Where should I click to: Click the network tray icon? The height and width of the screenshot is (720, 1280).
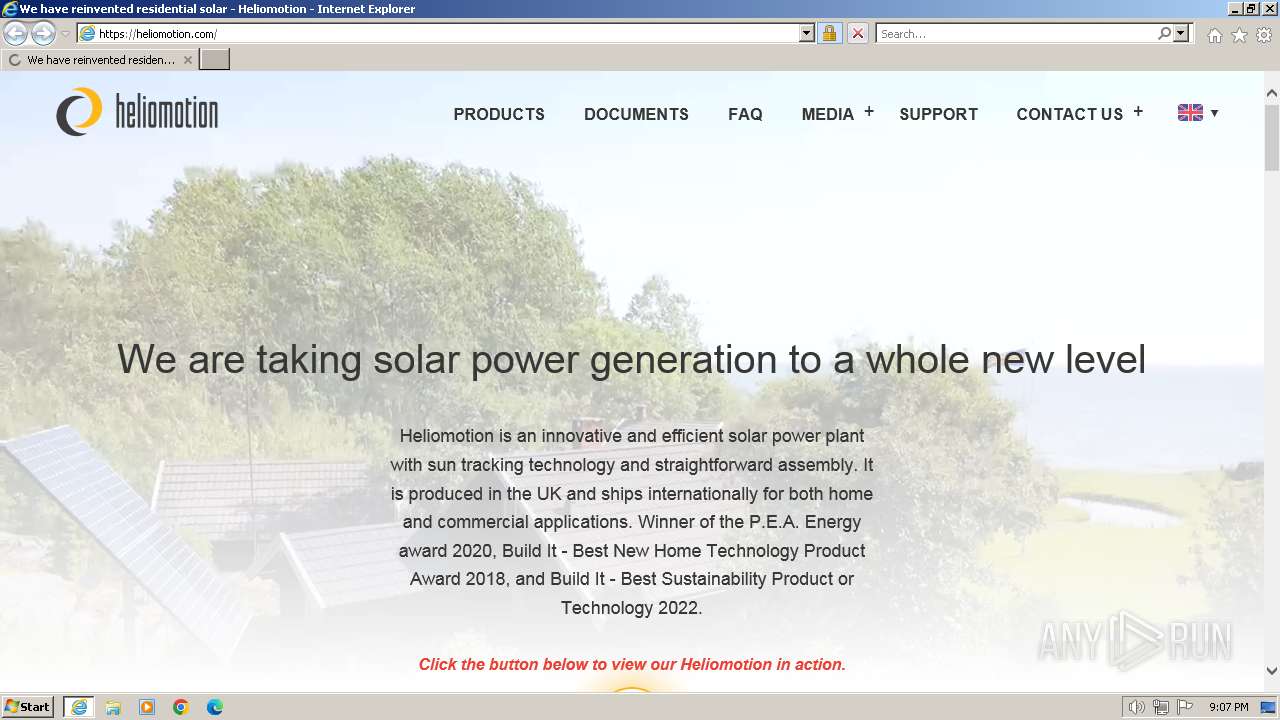(1161, 707)
